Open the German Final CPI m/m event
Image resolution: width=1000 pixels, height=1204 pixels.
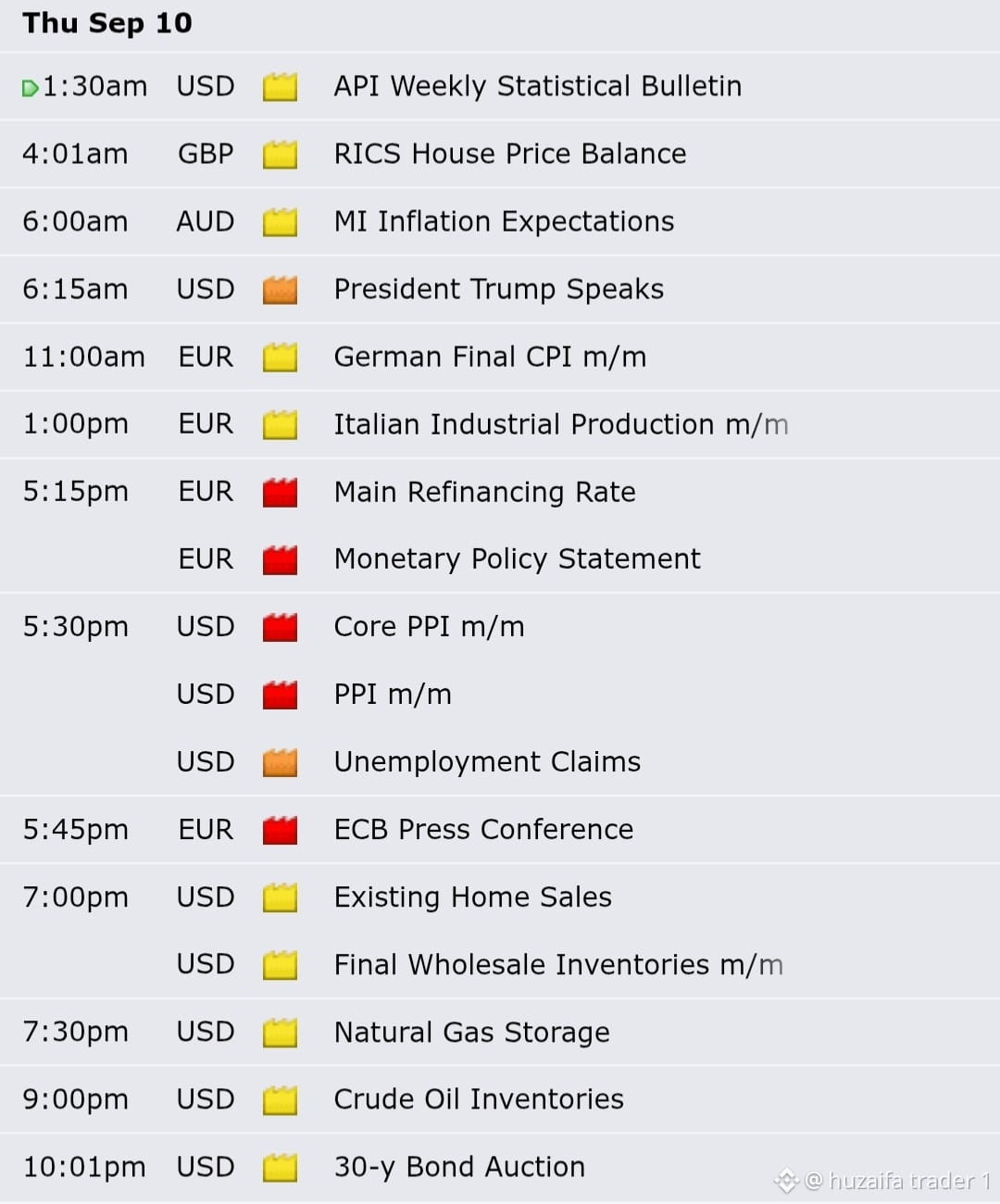pos(490,357)
